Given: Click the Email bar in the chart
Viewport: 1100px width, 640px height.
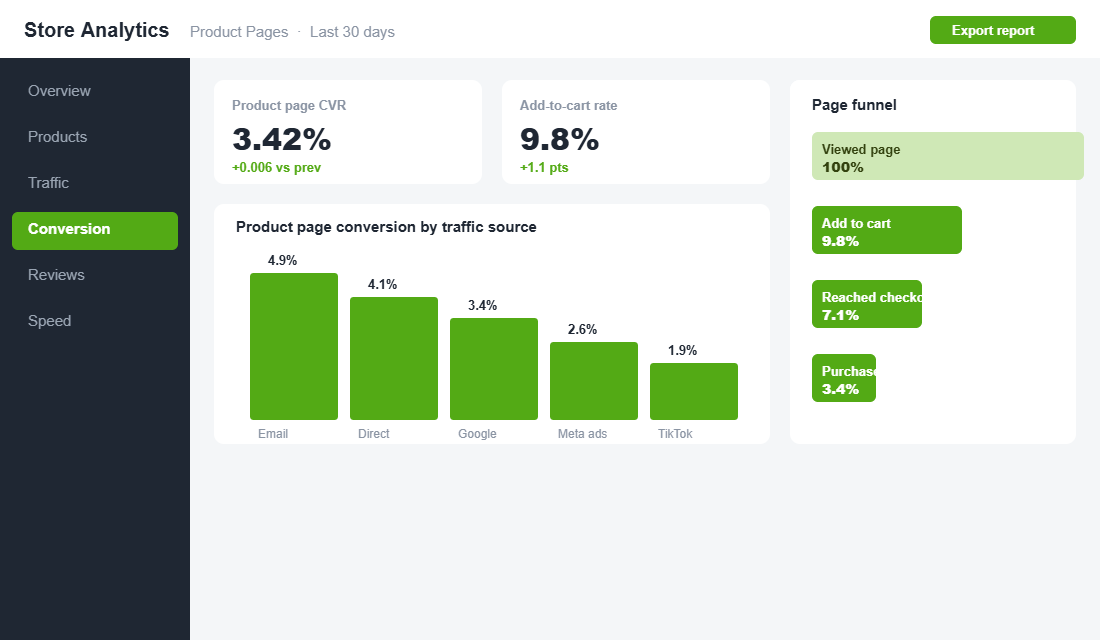Looking at the screenshot, I should point(294,347).
